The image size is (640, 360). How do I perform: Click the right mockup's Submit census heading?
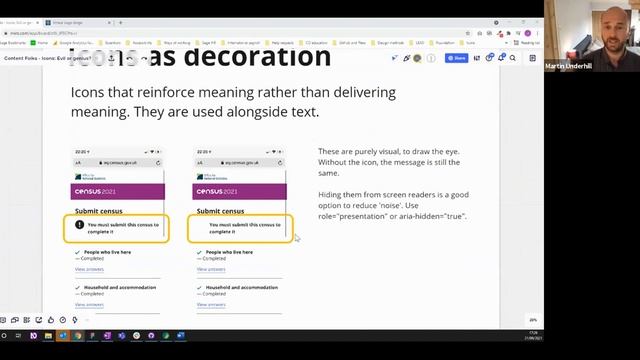pos(220,211)
